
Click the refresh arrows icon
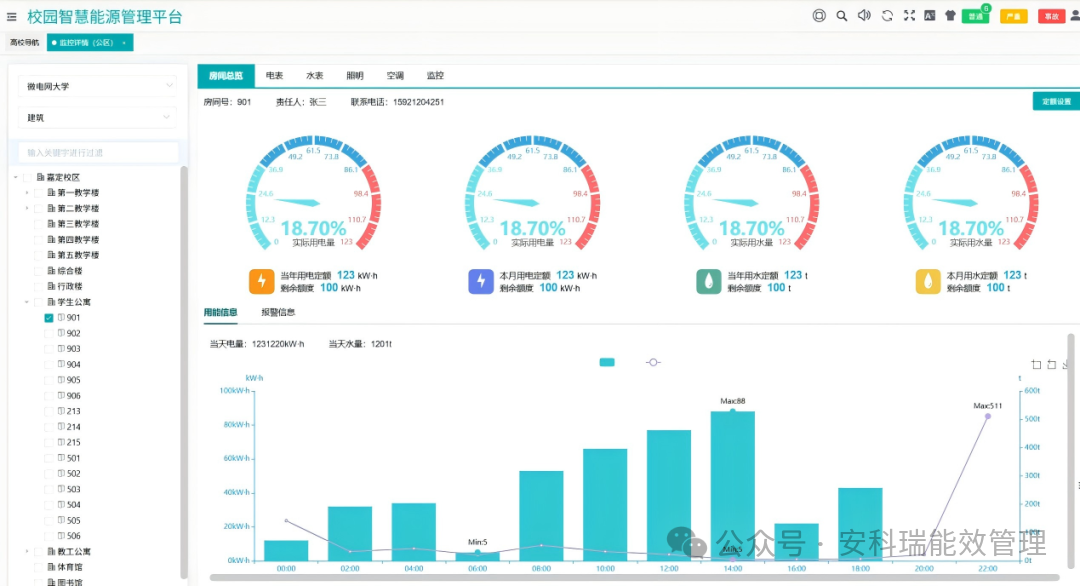pos(887,16)
